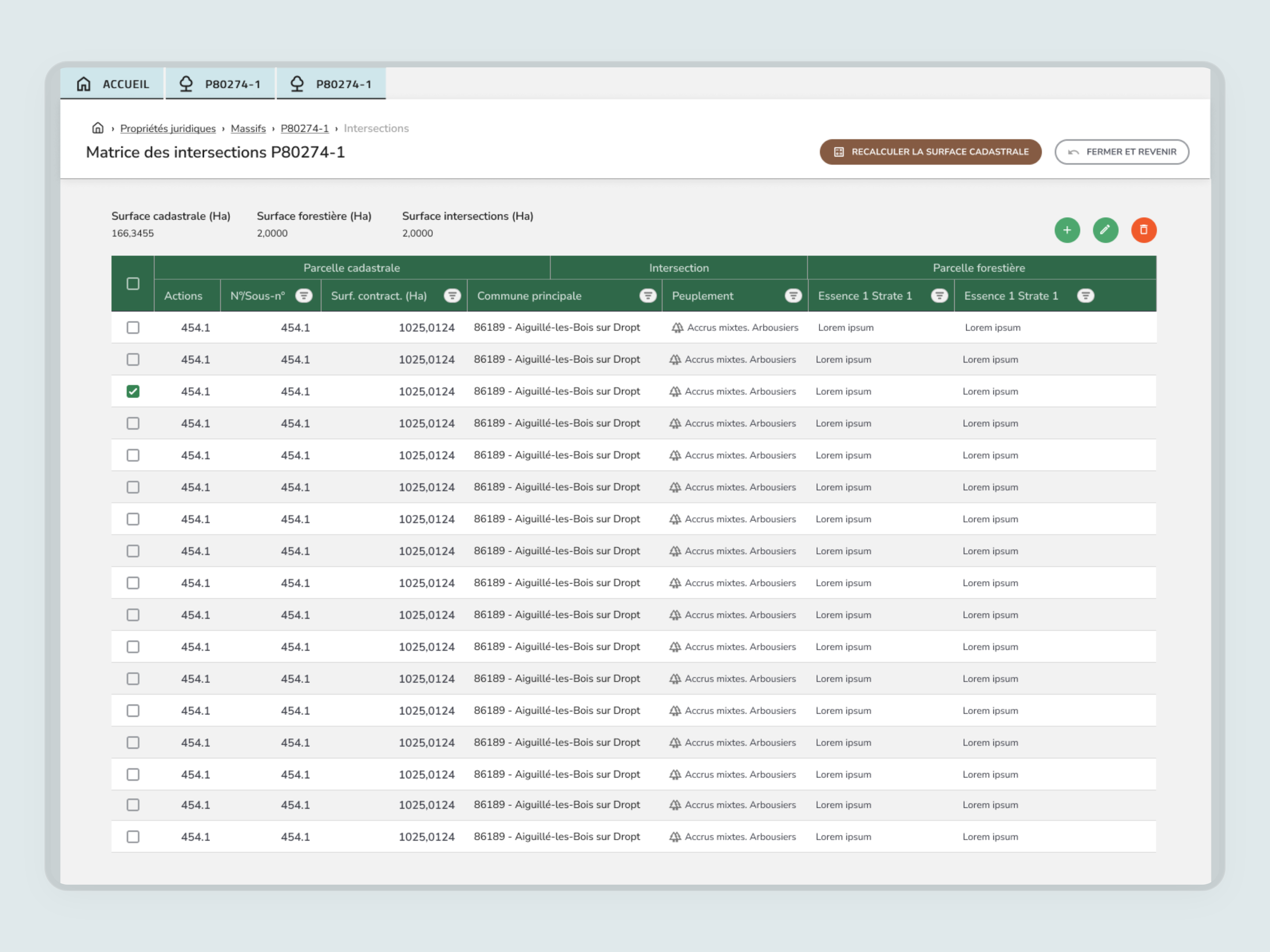Switch to the first P80274-1 tab
This screenshot has width=1270, height=952.
click(220, 84)
